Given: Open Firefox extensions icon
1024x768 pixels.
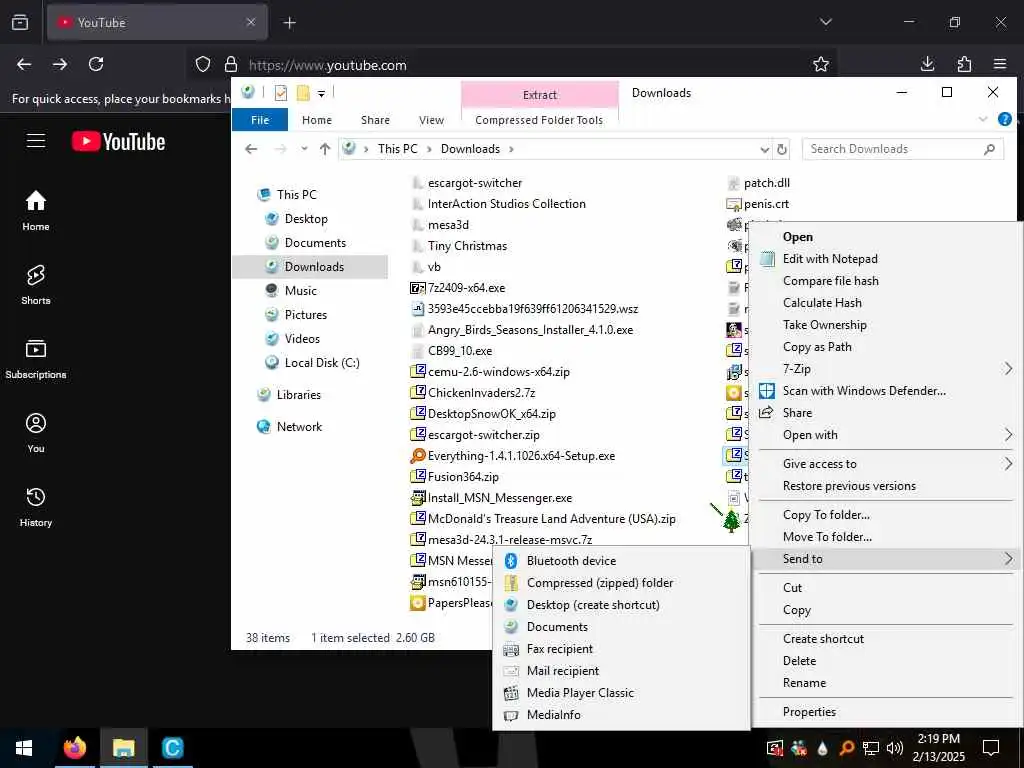Looking at the screenshot, I should tap(964, 64).
